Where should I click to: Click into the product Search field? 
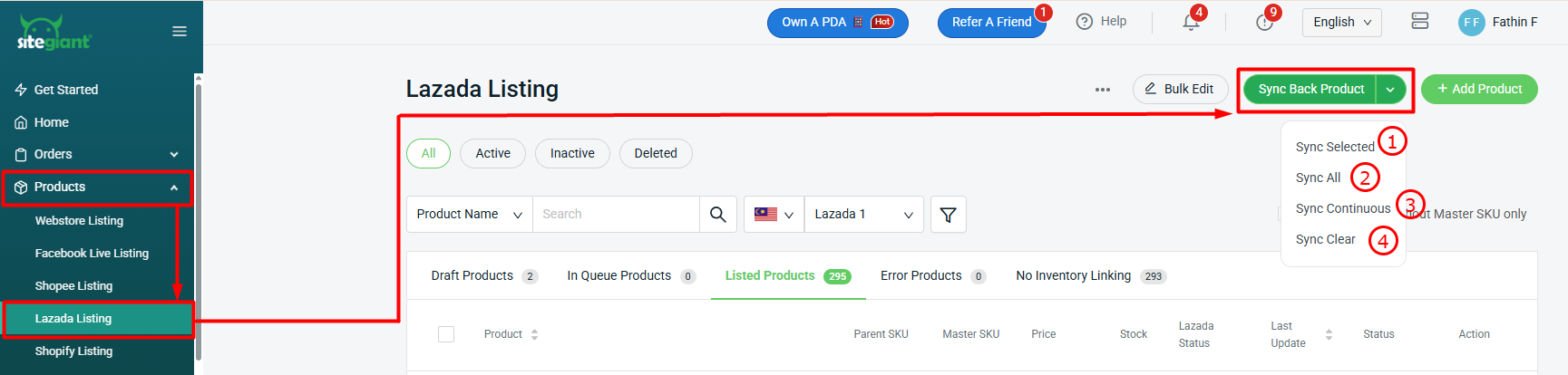[616, 215]
